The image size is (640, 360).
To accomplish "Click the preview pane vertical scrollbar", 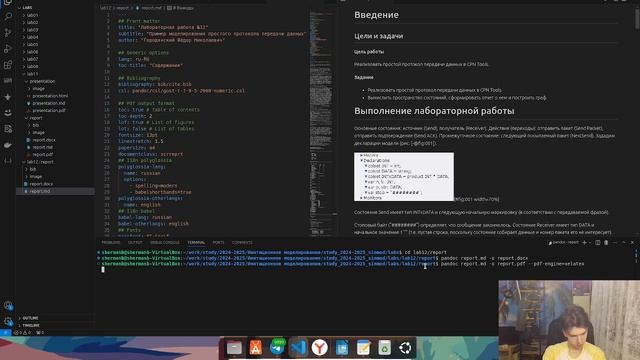I will [x=637, y=20].
